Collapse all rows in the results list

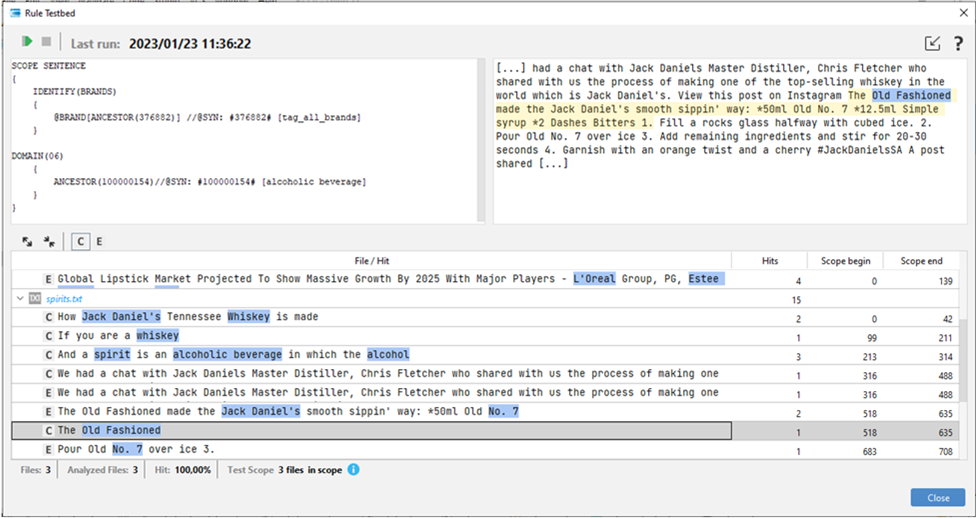(x=49, y=241)
